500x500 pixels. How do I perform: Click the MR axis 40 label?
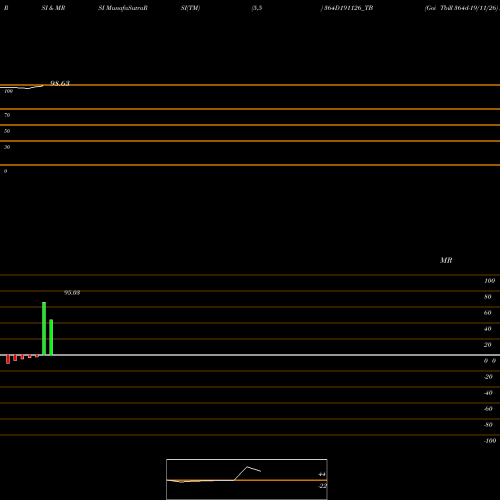point(488,329)
